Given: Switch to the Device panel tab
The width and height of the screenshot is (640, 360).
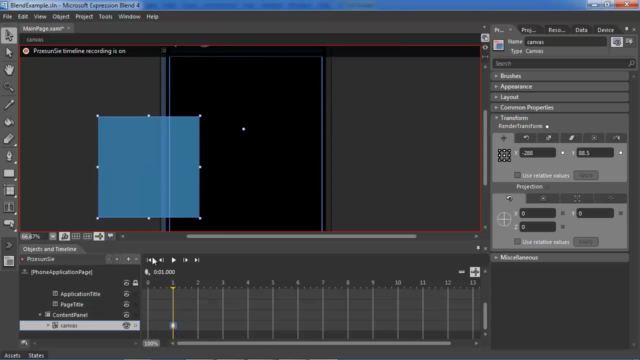Looking at the screenshot, I should point(605,30).
